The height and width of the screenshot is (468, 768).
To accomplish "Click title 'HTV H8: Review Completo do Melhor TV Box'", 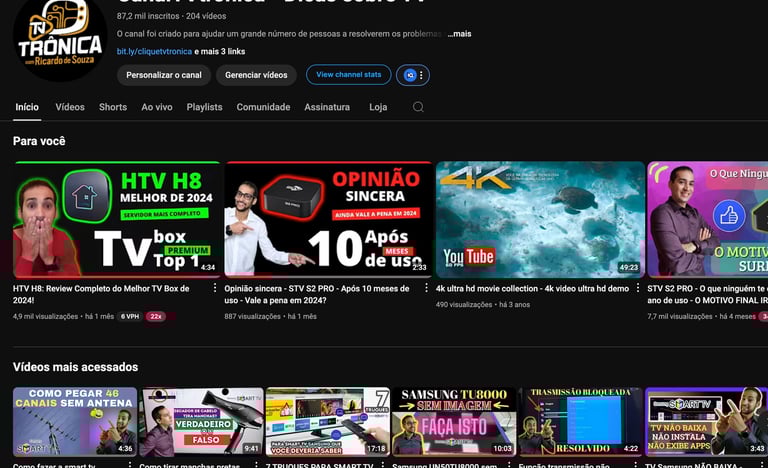I will coord(101,294).
